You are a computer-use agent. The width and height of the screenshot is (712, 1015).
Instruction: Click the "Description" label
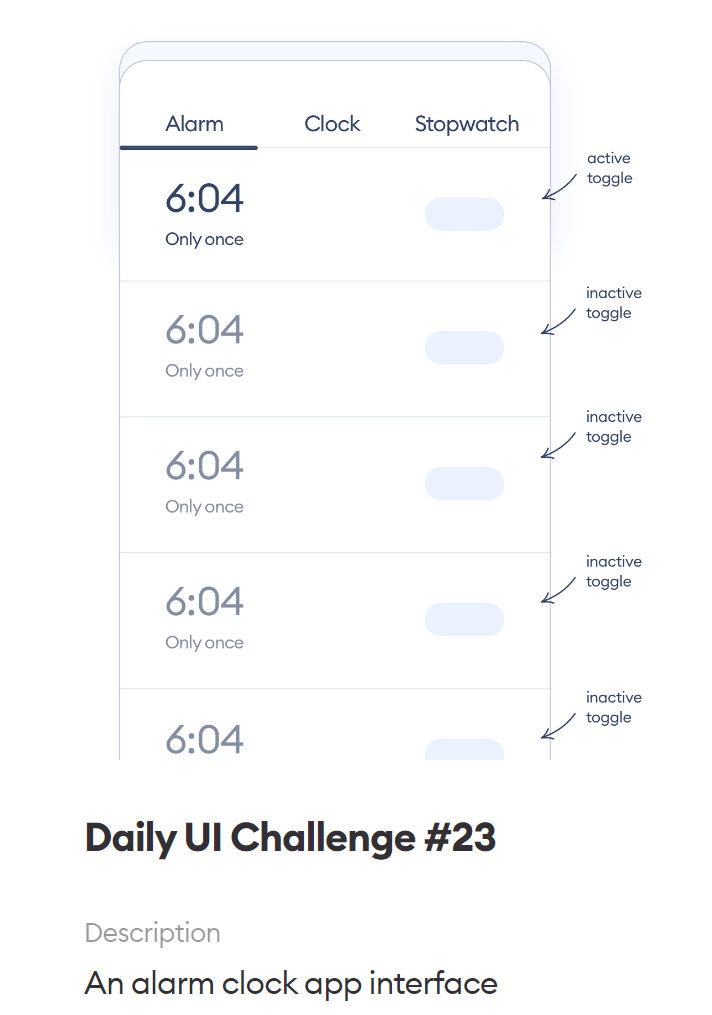pyautogui.click(x=153, y=933)
